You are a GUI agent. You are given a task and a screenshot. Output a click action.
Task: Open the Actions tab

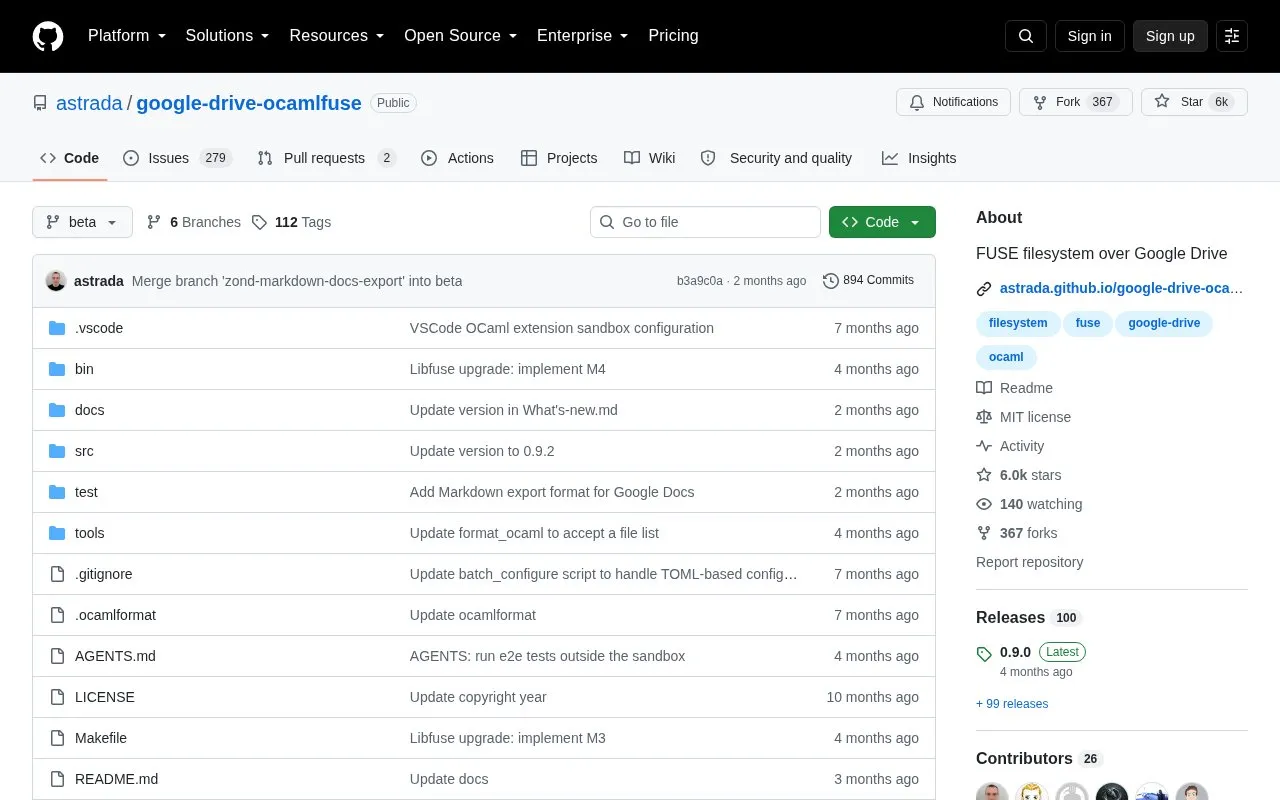[458, 158]
